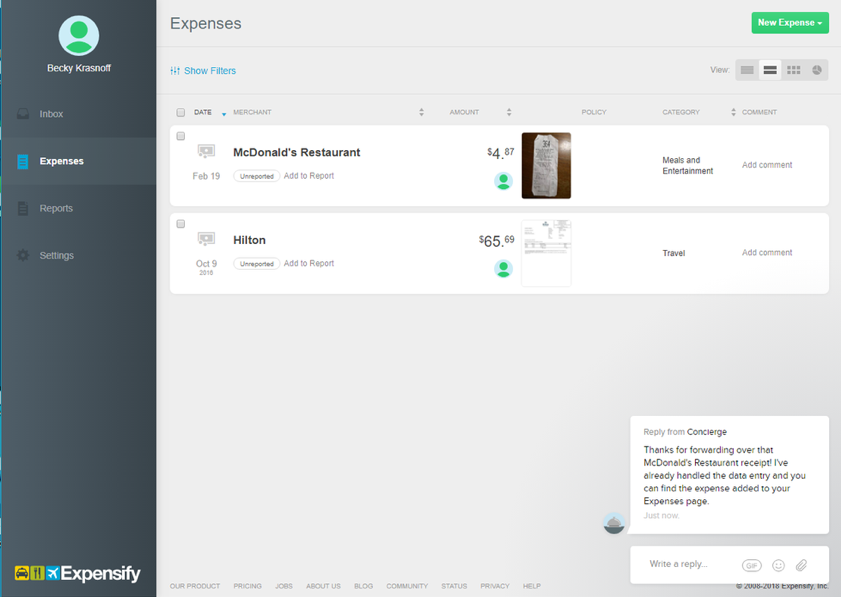Open the Status footer link
The image size is (841, 597).
tap(454, 586)
